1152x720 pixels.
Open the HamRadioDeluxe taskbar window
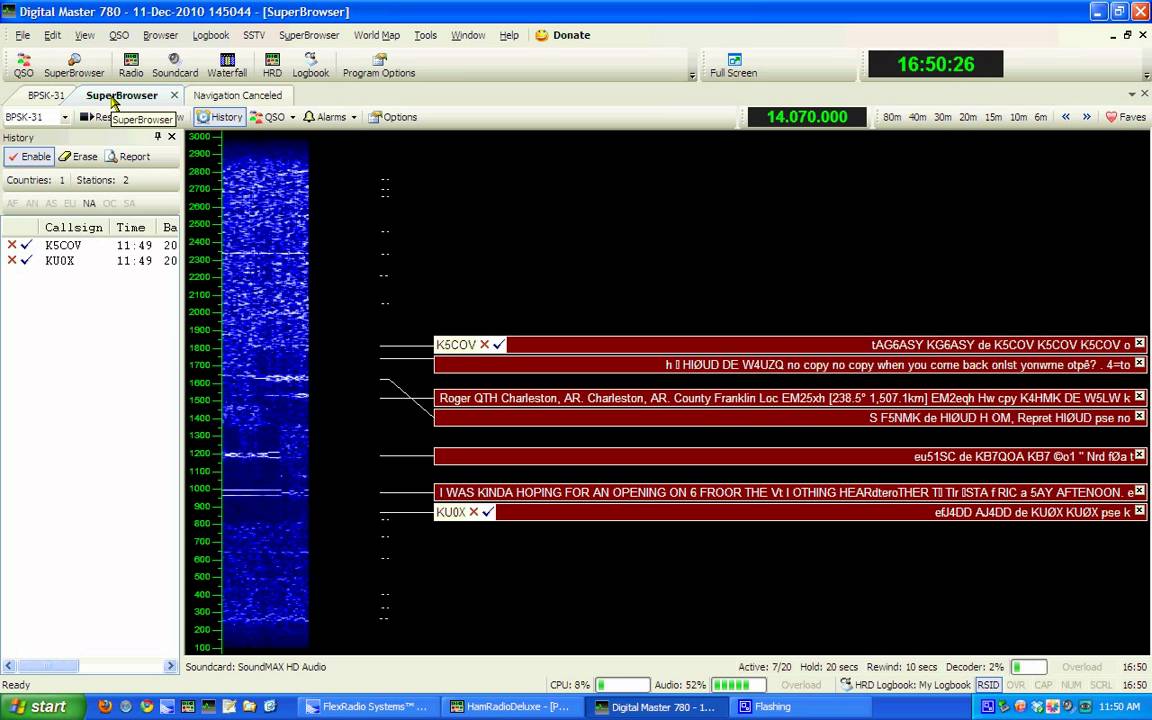[514, 707]
